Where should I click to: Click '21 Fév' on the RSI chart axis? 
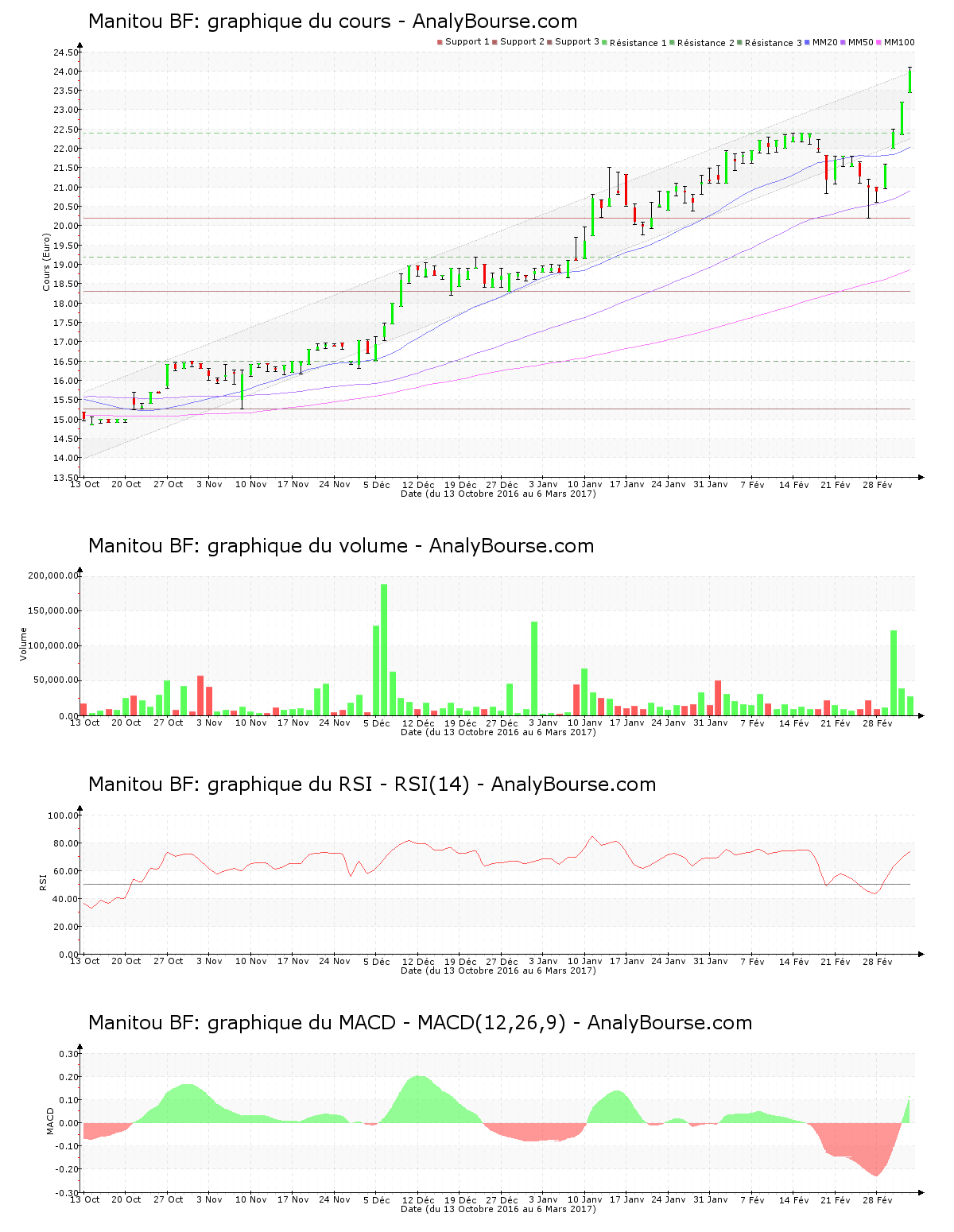pos(836,961)
